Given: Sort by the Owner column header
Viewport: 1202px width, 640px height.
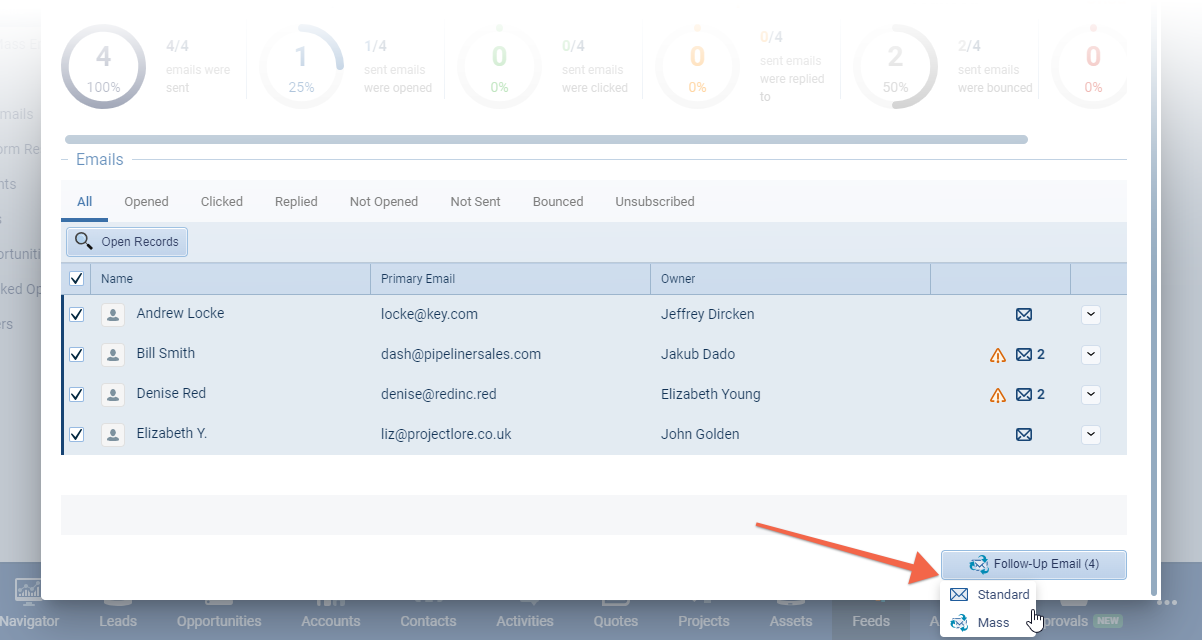Looking at the screenshot, I should 791,279.
